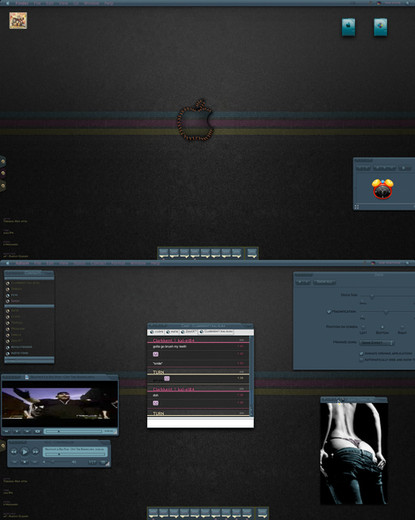Select Bottom for dock position on screen
This screenshot has height=520, width=415.
382,327
